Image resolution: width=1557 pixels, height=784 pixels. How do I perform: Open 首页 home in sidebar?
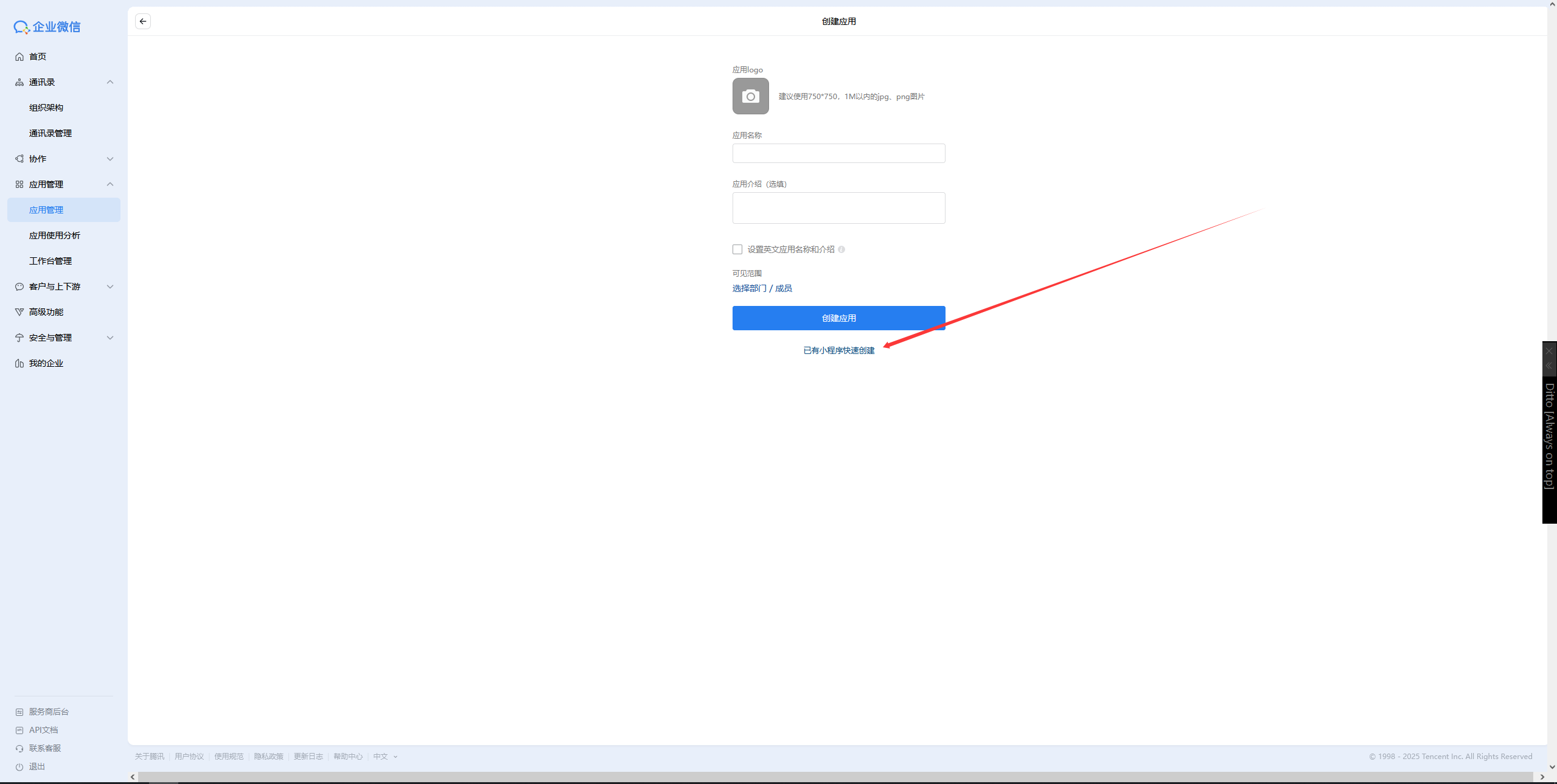pyautogui.click(x=38, y=57)
